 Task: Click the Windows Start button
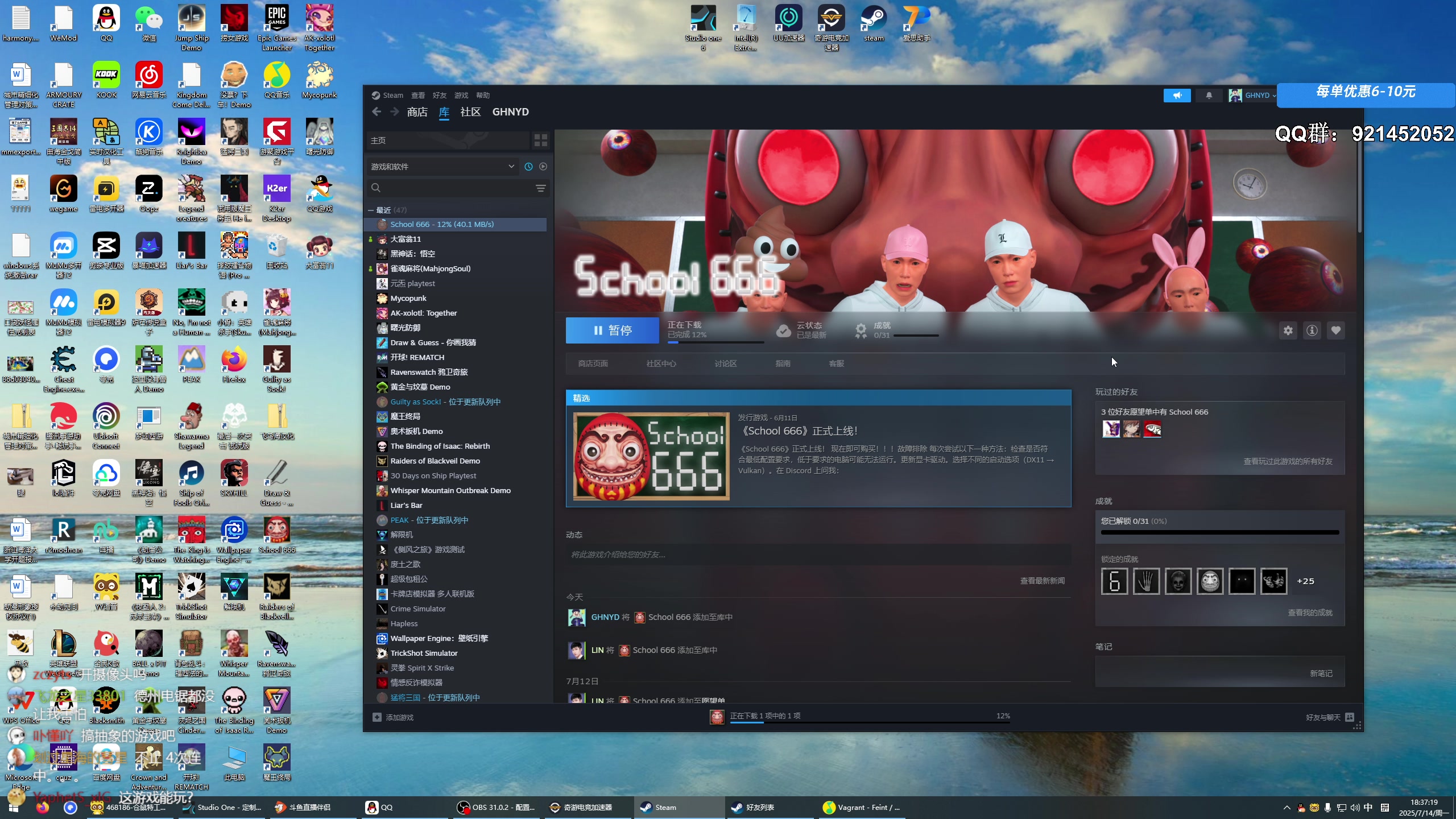coord(14,808)
